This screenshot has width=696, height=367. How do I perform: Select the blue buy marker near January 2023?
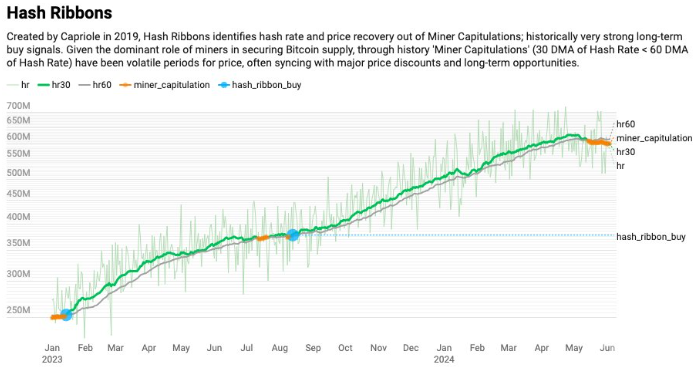pos(66,315)
